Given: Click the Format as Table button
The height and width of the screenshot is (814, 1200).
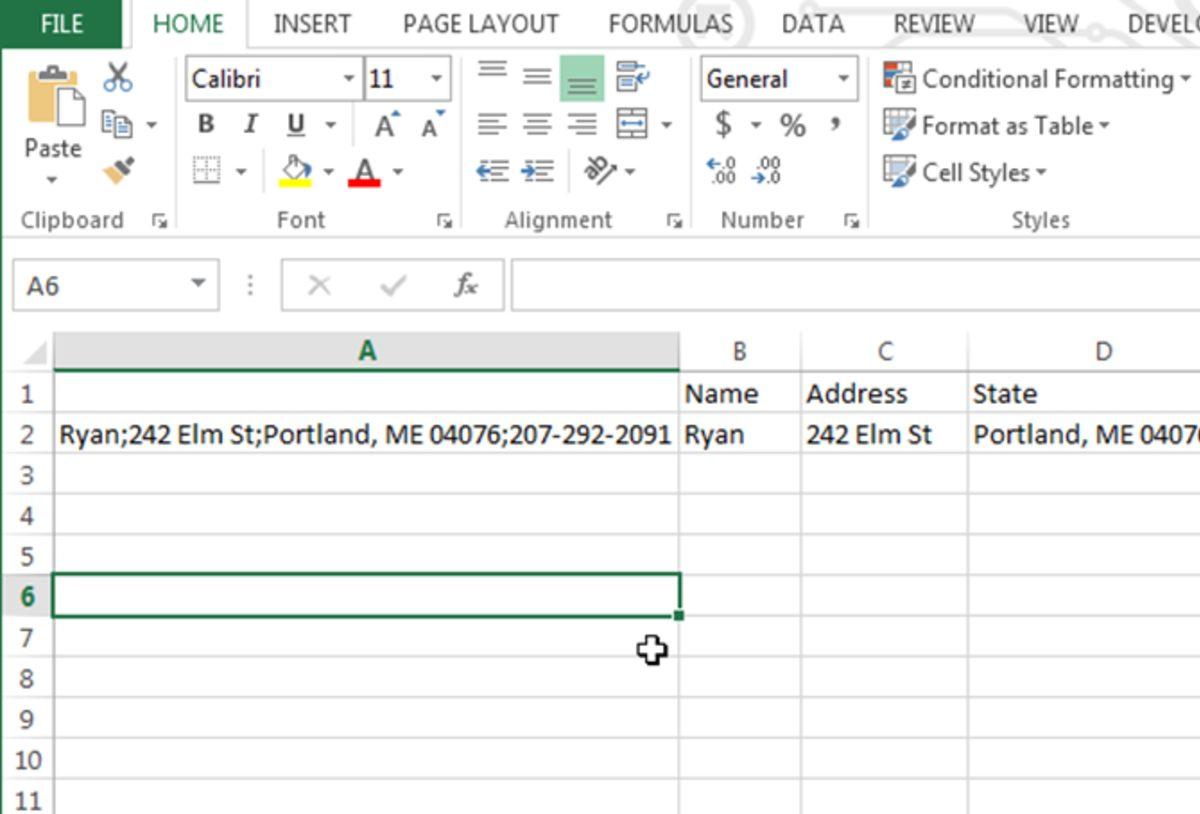Looking at the screenshot, I should 999,126.
